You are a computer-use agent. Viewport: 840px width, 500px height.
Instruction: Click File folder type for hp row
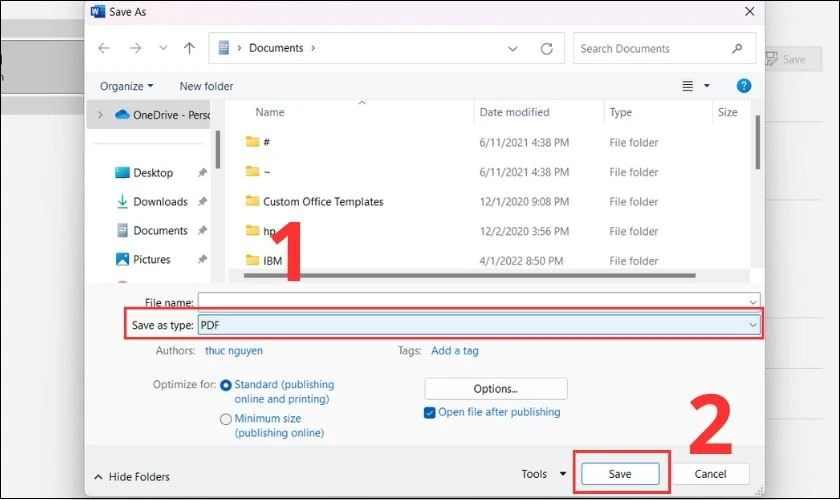(634, 231)
